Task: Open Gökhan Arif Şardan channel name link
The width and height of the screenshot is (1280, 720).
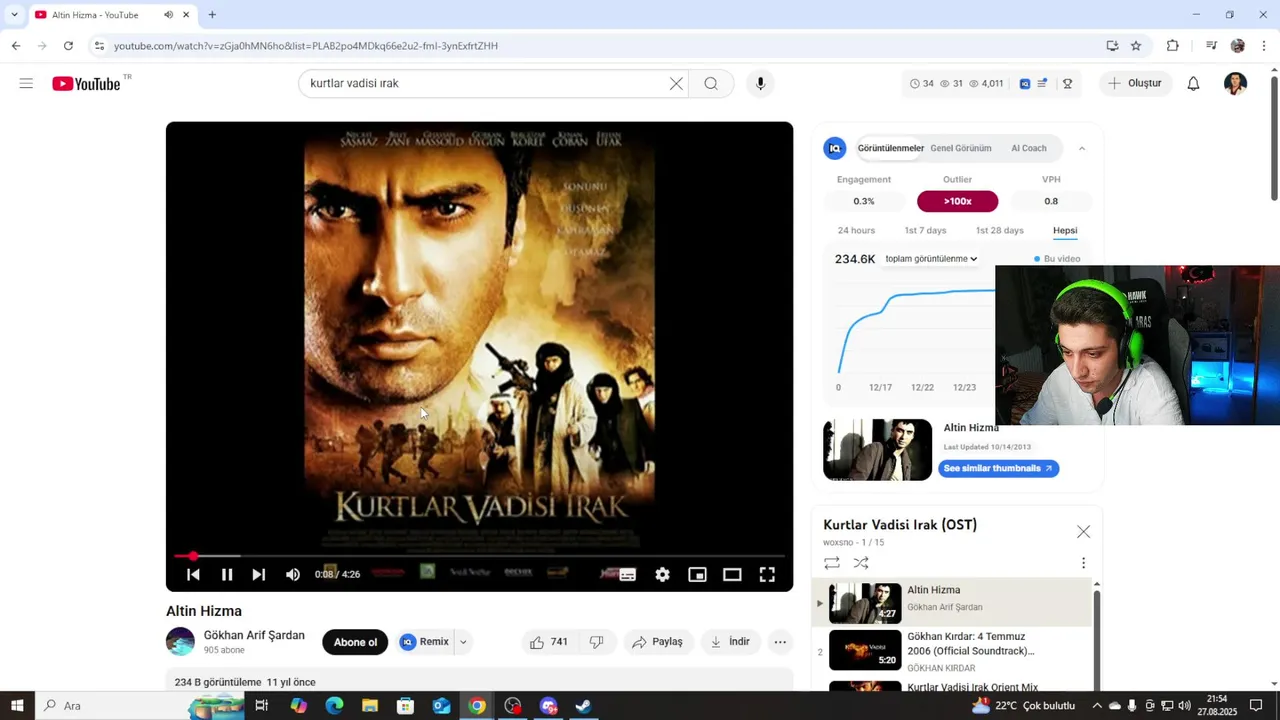Action: pyautogui.click(x=254, y=636)
